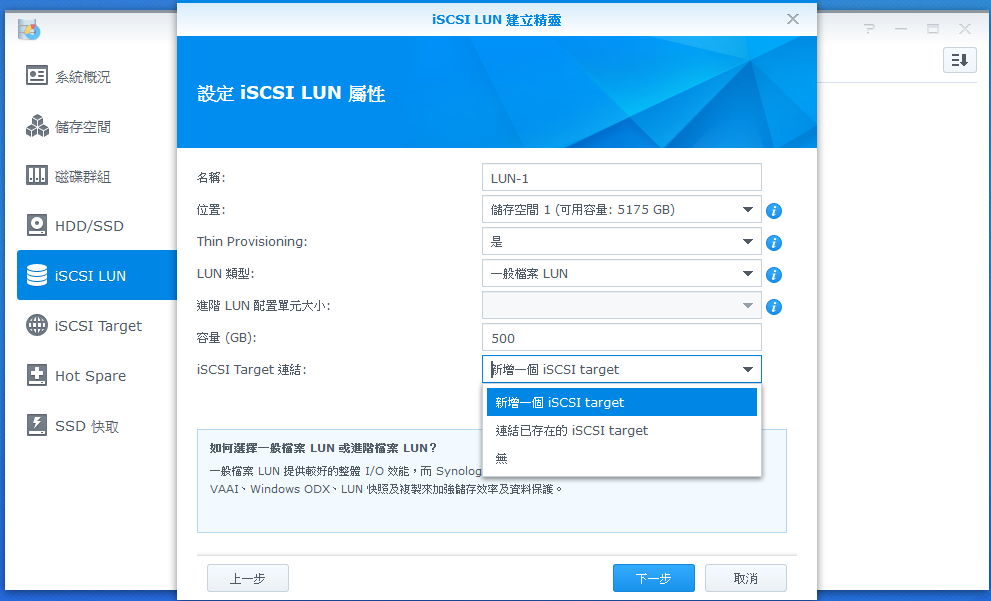Click the 如何選擇一般檔案 LUN help heading
The image size is (991, 601).
tap(323, 448)
